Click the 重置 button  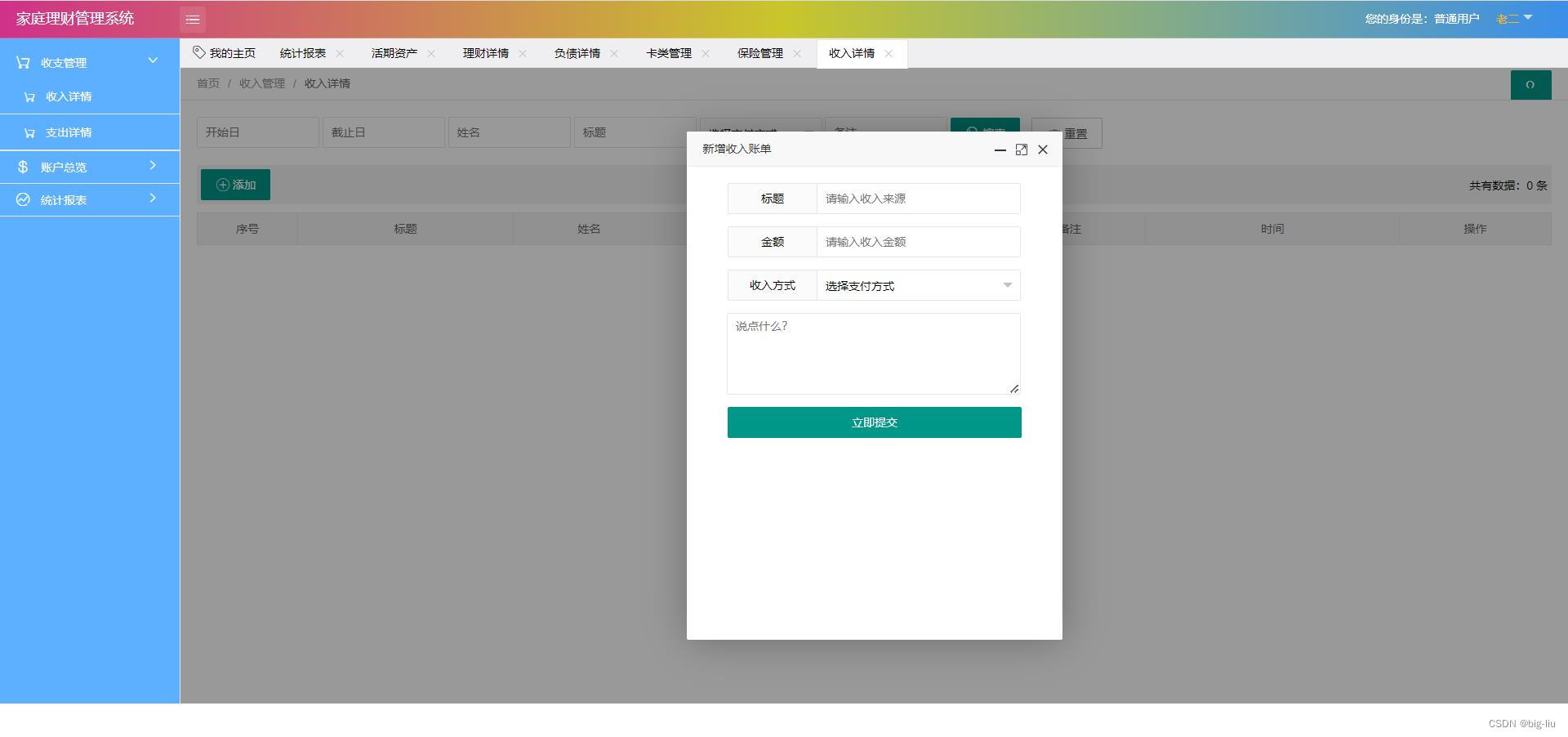point(1067,133)
